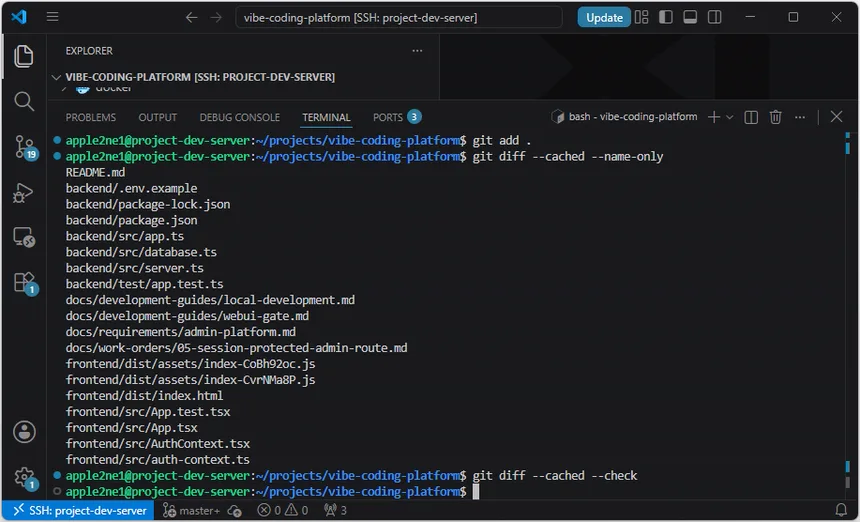Click frontend/dist/index.html path
The image size is (860, 522).
145,396
